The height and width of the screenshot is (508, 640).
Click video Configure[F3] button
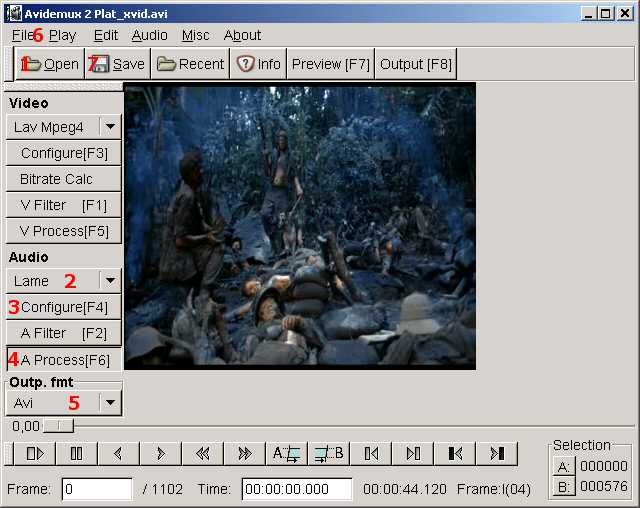(64, 153)
